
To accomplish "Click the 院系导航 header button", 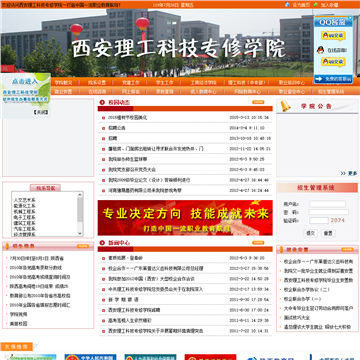I will coord(45,188).
